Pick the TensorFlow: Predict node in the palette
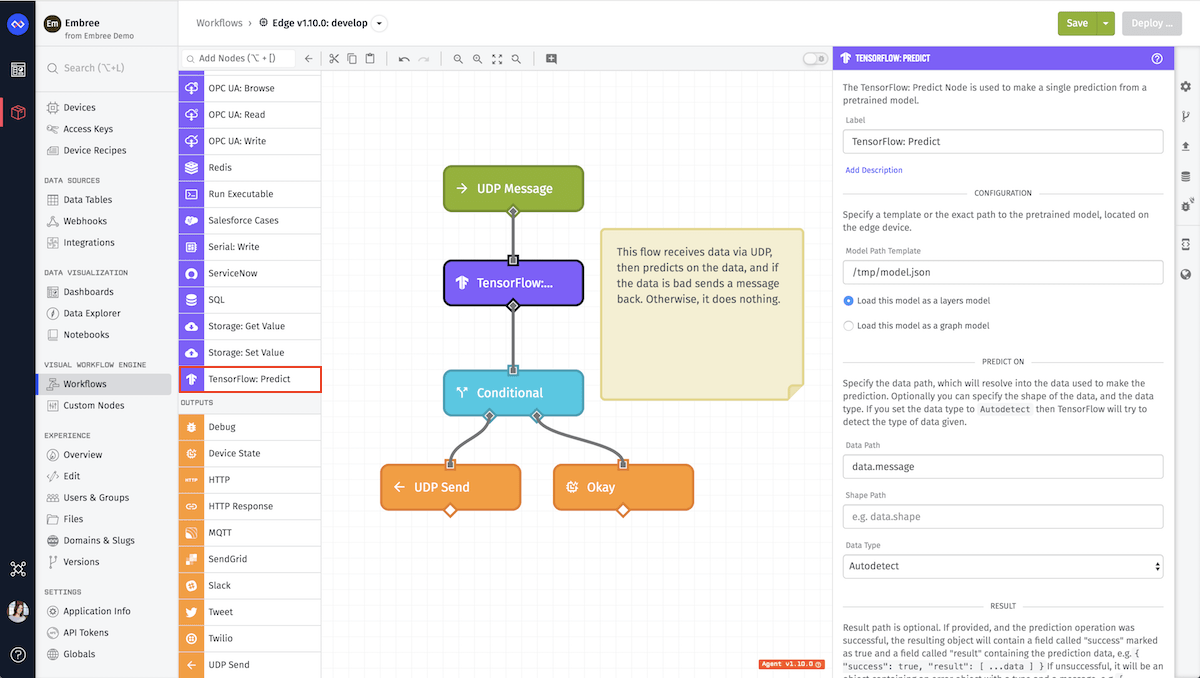 (x=250, y=379)
